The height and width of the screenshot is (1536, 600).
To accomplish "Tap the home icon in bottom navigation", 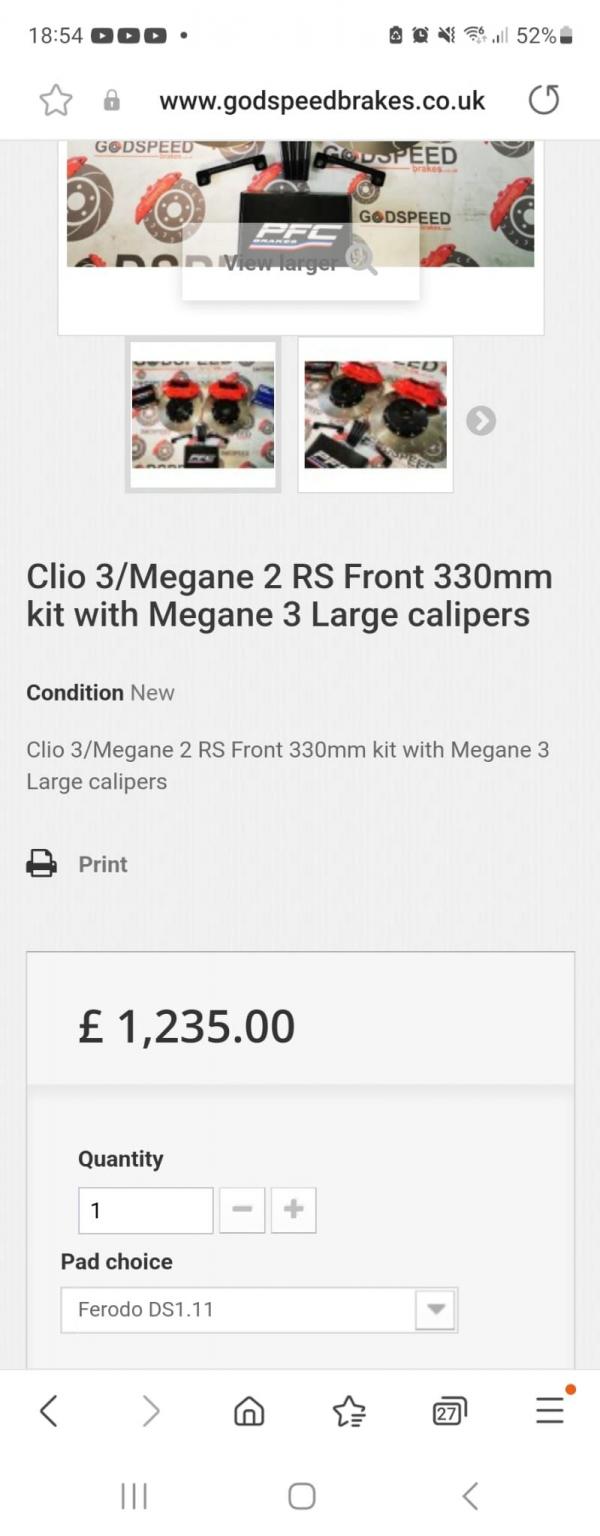I will tap(249, 1410).
